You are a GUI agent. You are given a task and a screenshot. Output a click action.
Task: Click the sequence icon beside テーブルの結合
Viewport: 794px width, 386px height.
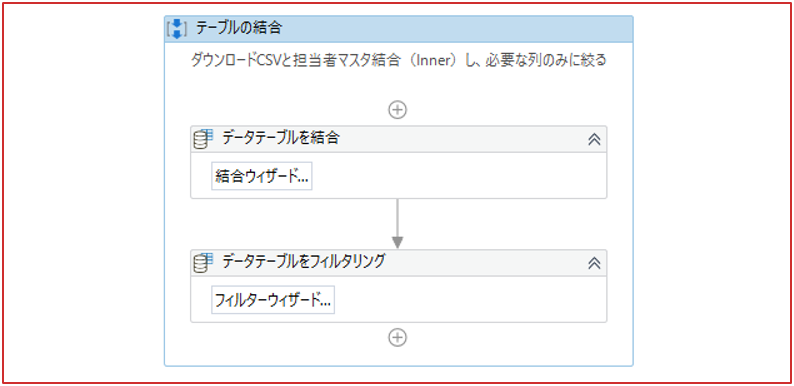click(x=177, y=29)
